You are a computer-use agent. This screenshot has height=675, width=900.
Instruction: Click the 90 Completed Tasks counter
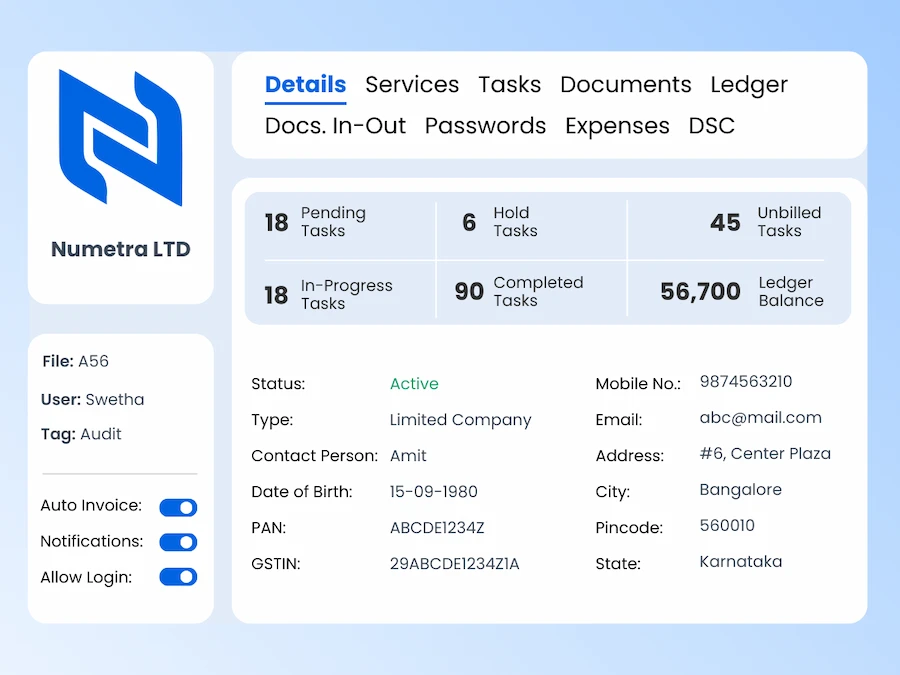pos(518,291)
